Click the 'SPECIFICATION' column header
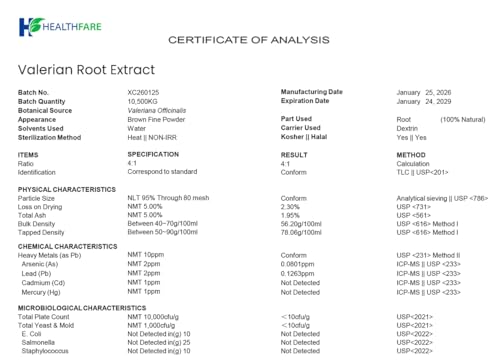Screen dimensions: 500x361 coord(153,154)
